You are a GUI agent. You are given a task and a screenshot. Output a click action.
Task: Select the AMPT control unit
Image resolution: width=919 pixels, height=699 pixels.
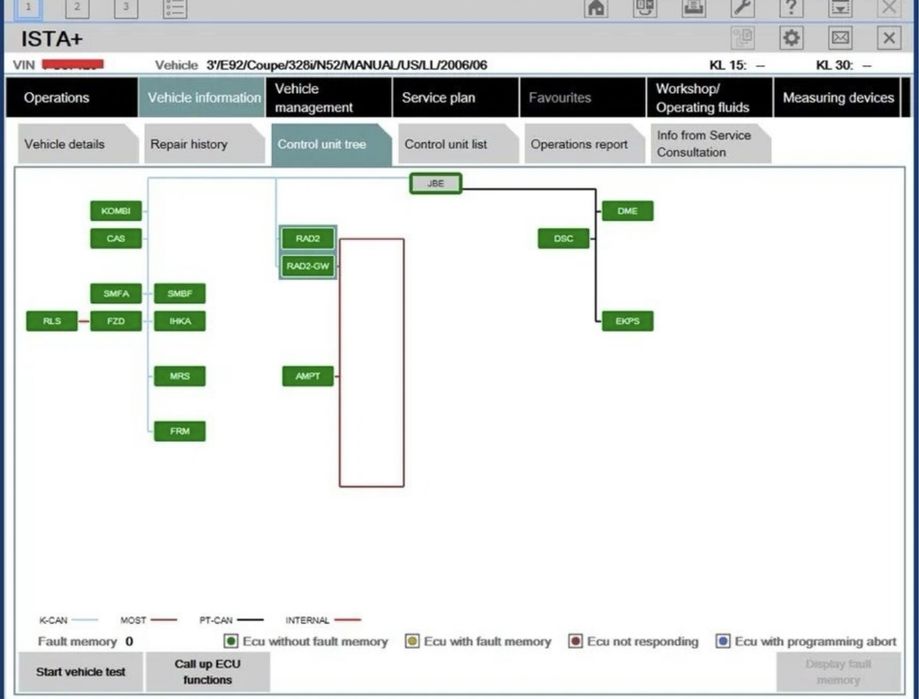(x=308, y=376)
